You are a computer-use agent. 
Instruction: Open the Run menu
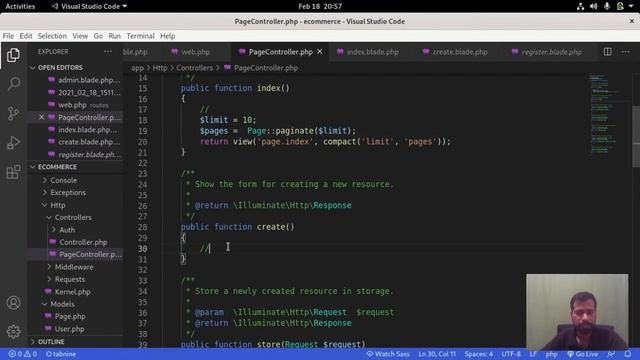pyautogui.click(x=114, y=36)
